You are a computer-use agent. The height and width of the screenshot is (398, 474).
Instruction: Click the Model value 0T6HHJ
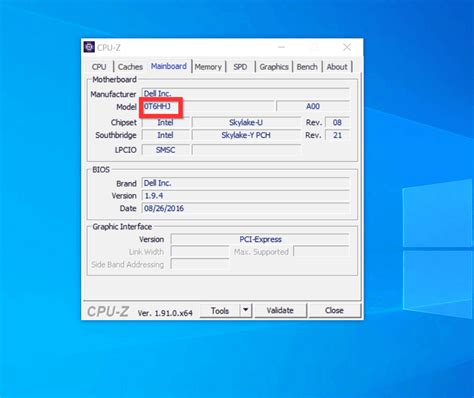(157, 106)
